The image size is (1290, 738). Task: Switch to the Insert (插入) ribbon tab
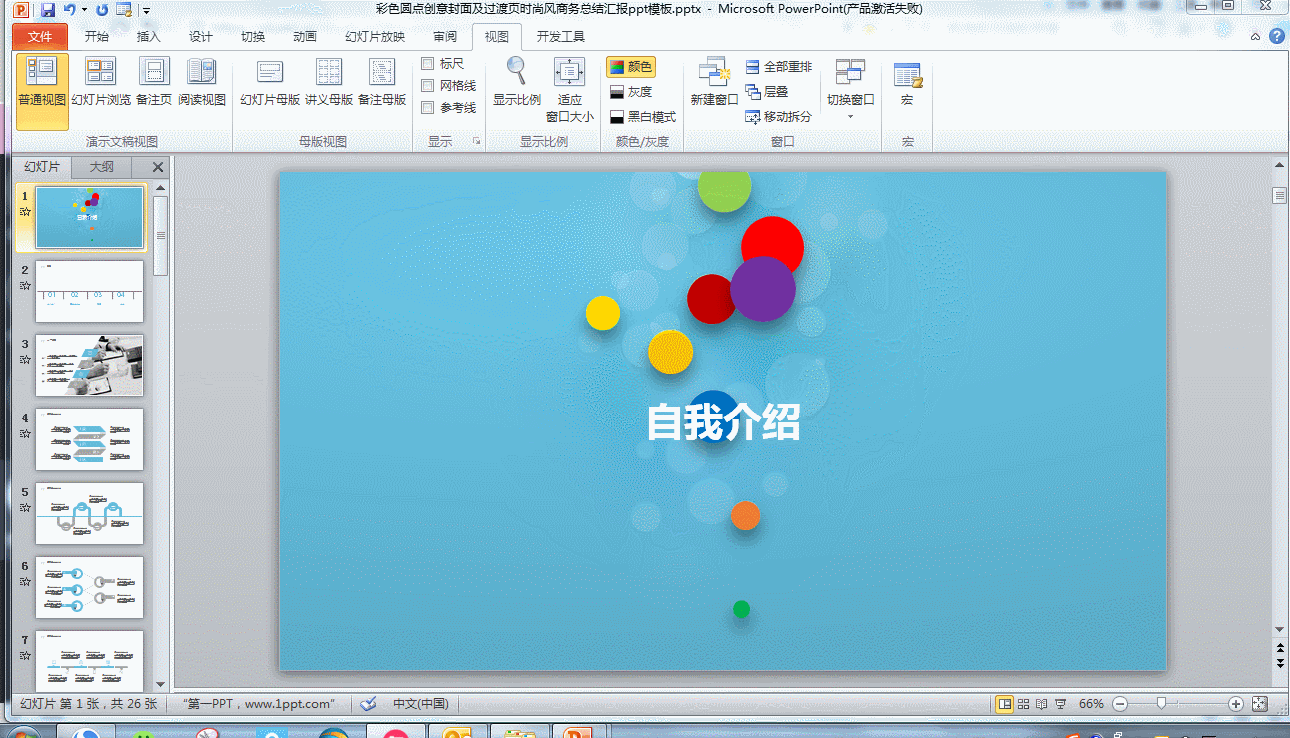pyautogui.click(x=148, y=37)
